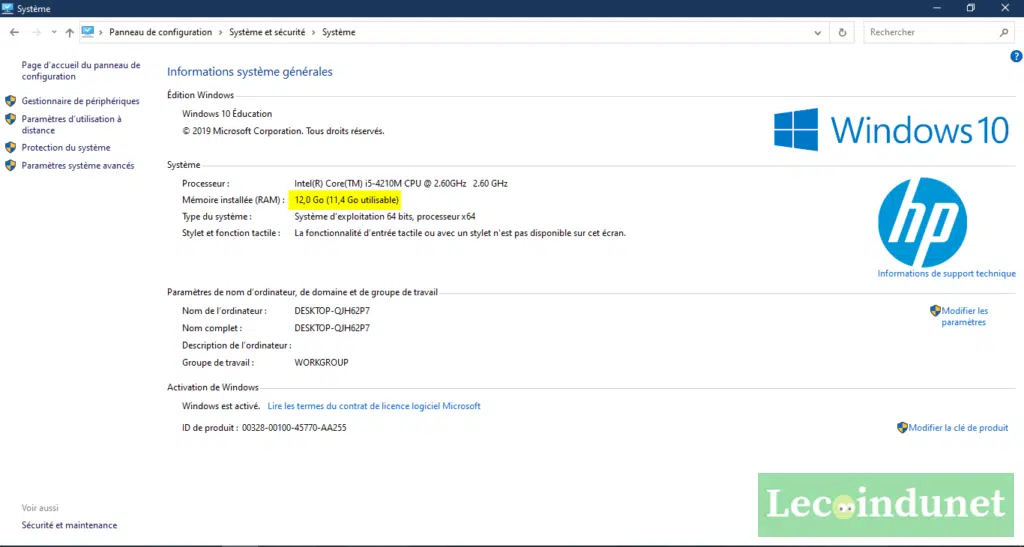Open Sécurité et maintenance link
Viewport: 1024px width, 547px height.
point(69,525)
